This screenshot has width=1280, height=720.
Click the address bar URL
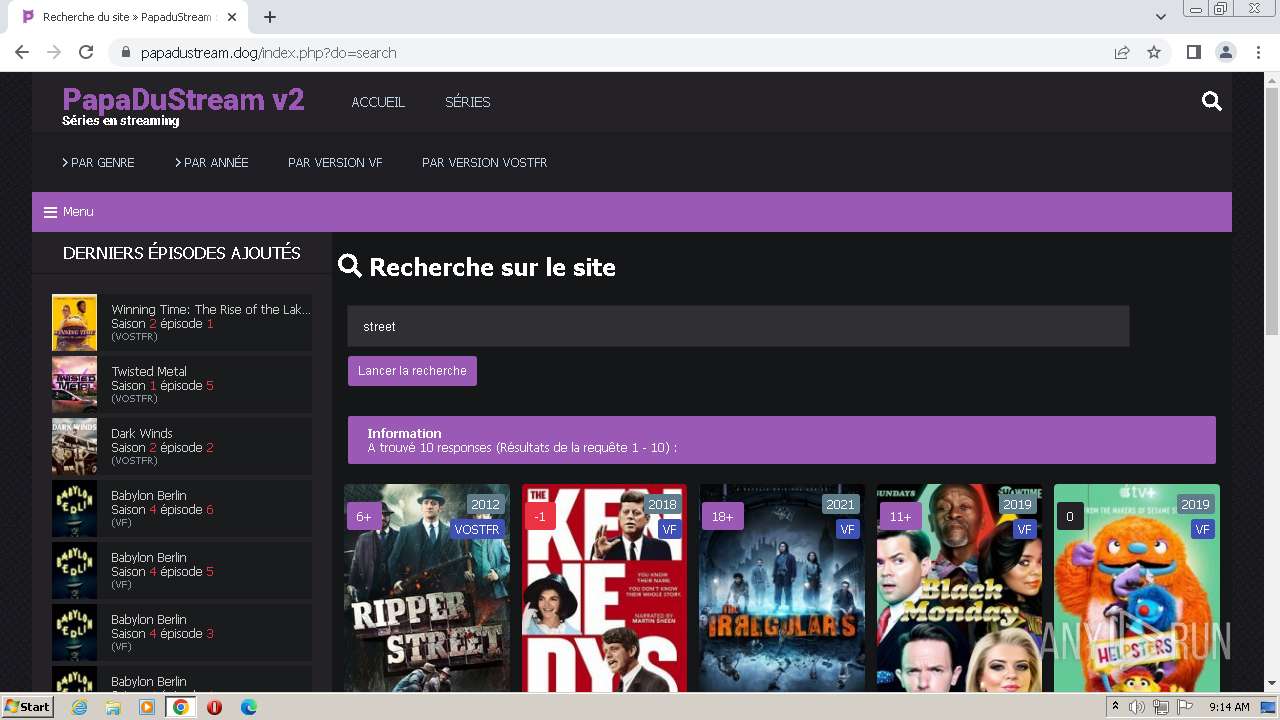(268, 53)
